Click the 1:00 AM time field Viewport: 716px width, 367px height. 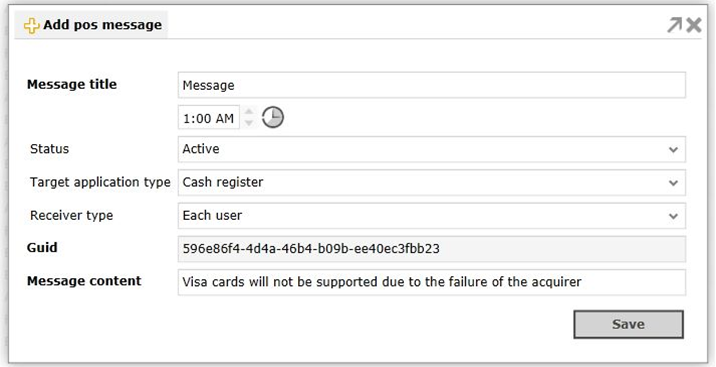(x=209, y=118)
